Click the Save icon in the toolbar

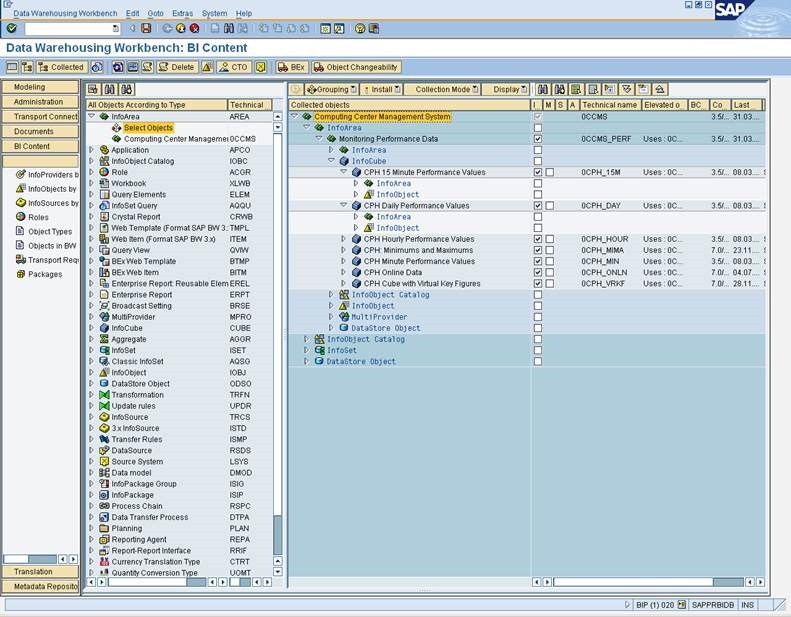[x=145, y=29]
